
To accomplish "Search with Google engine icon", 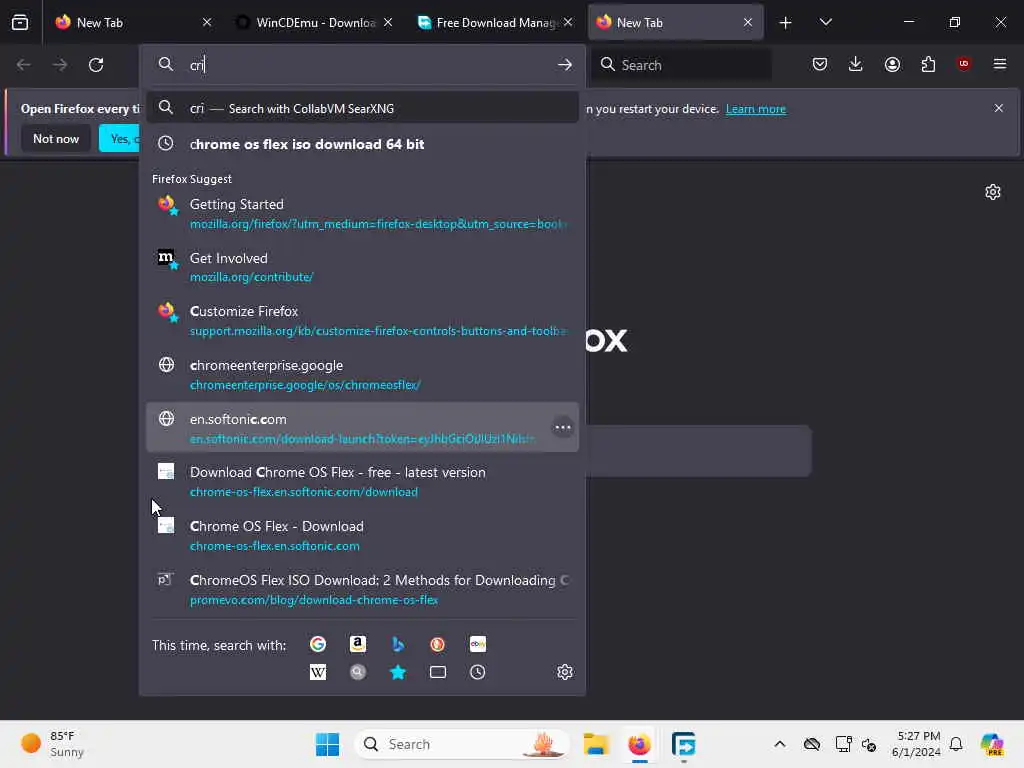I will [318, 645].
